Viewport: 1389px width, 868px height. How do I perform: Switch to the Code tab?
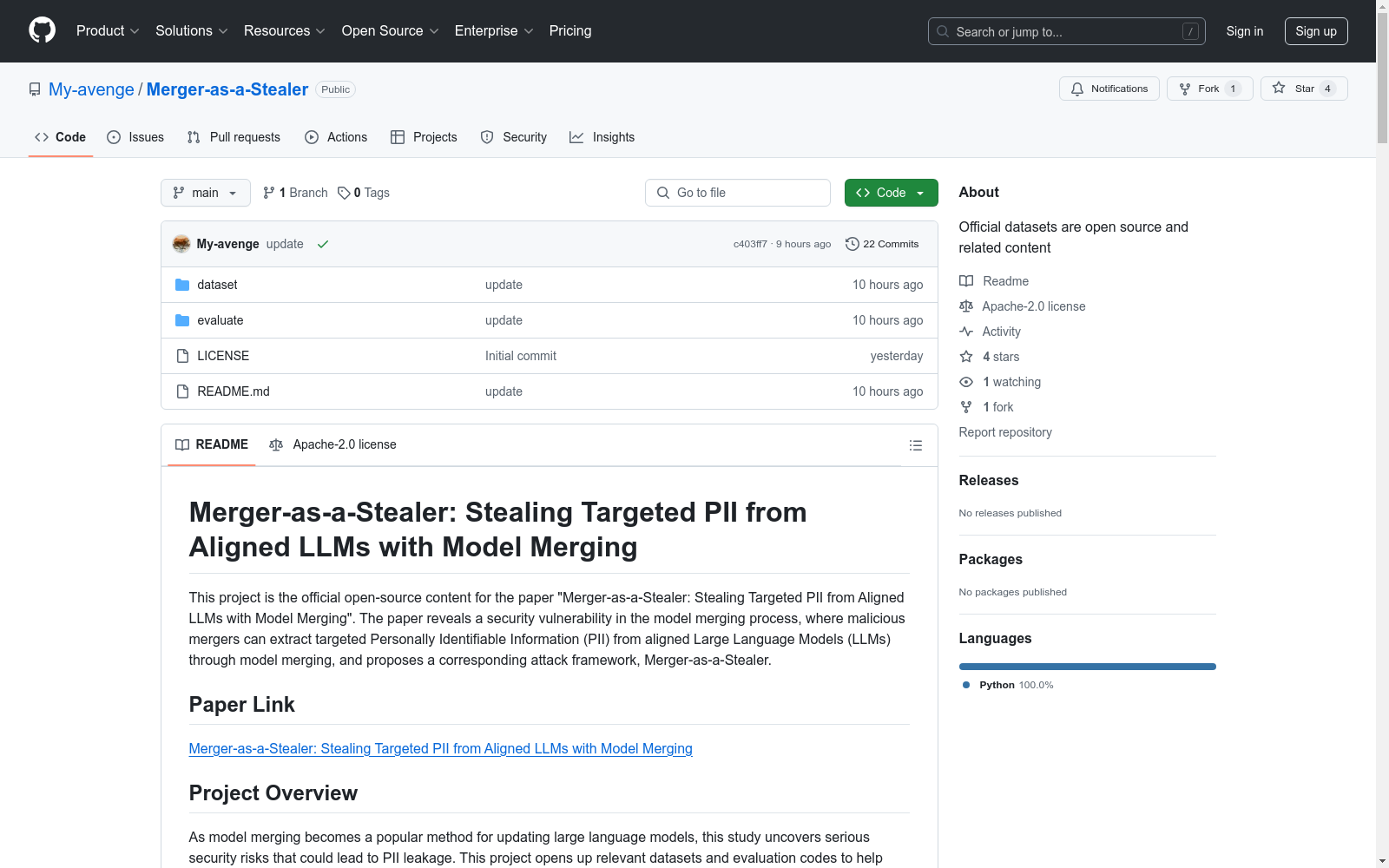[x=61, y=137]
